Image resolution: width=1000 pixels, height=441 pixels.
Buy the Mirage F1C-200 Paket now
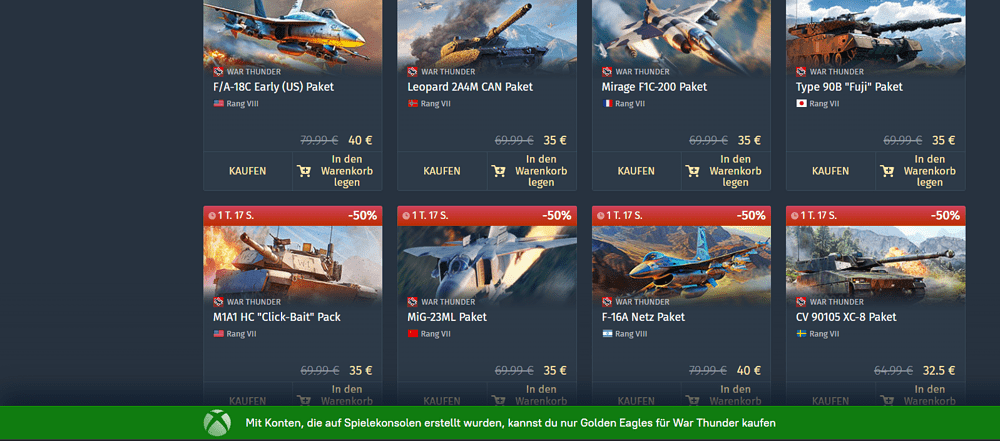click(636, 171)
